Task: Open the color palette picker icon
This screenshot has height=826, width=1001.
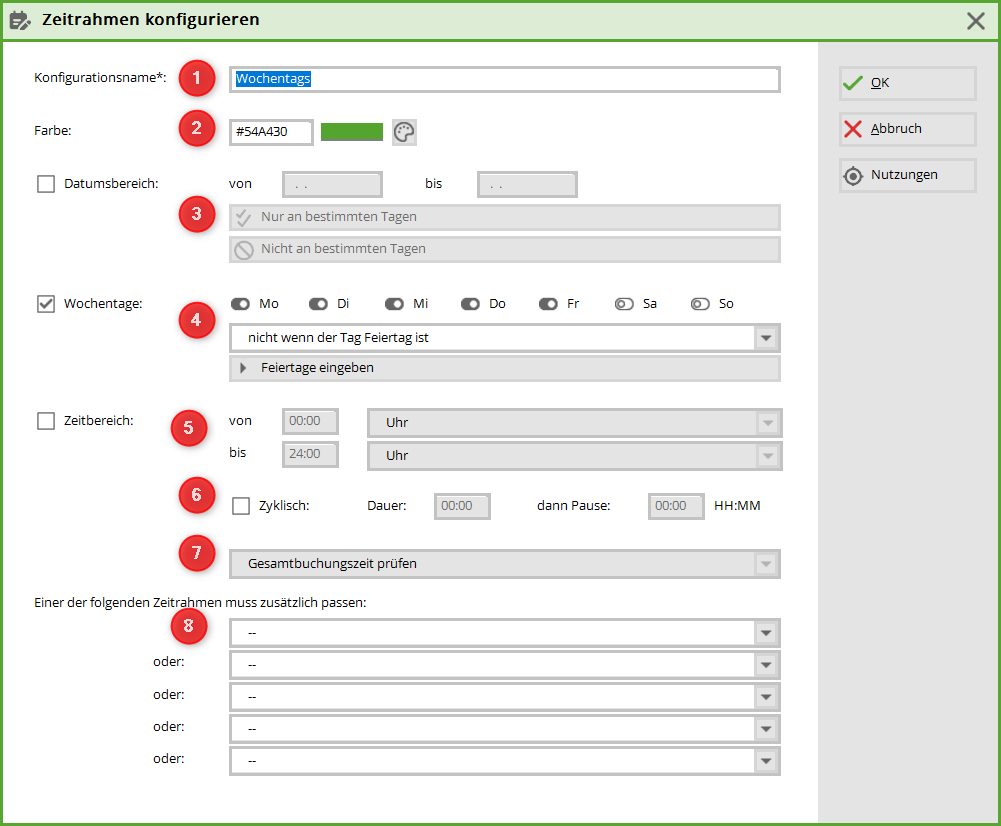Action: coord(404,132)
